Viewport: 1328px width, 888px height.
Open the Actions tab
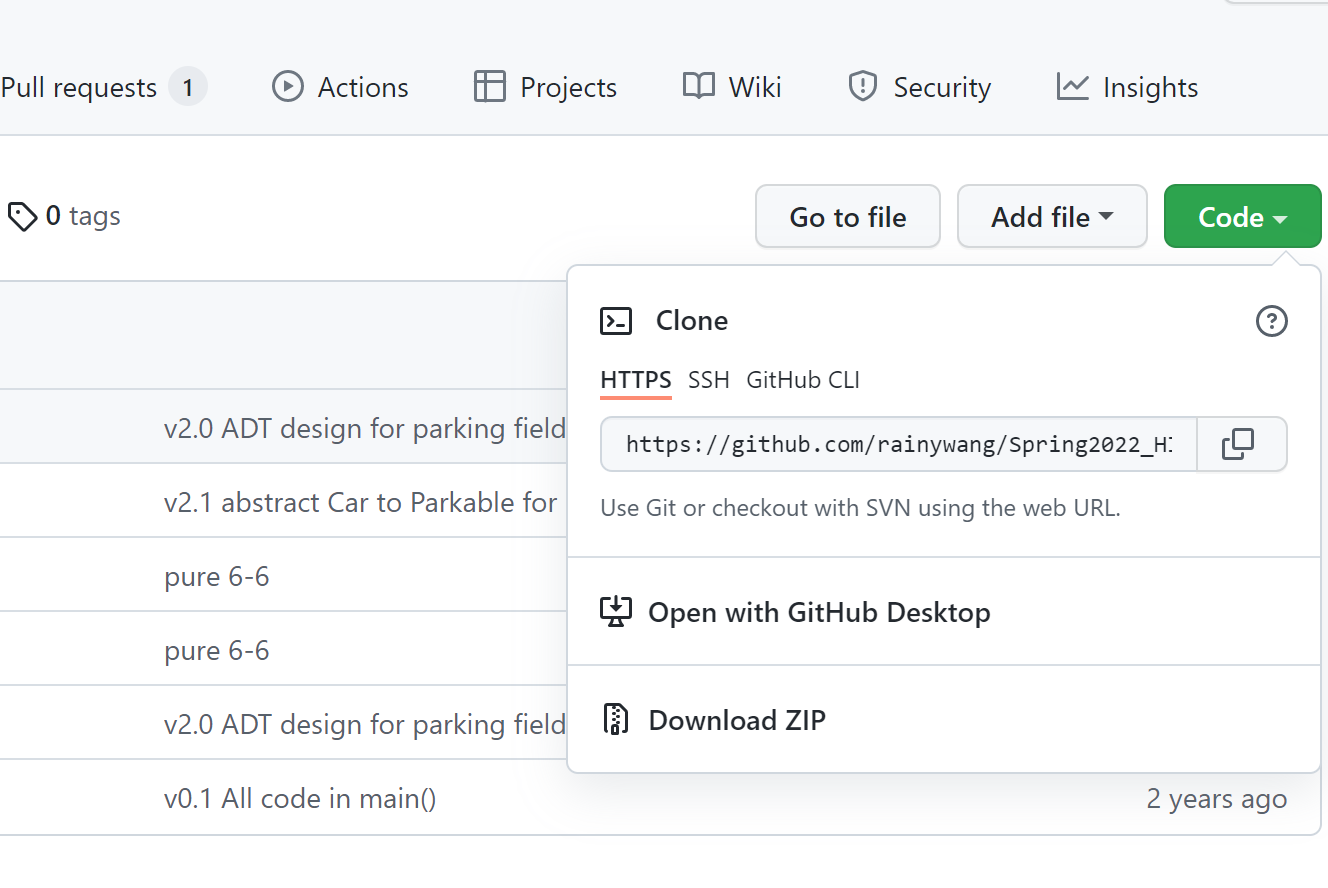[340, 87]
